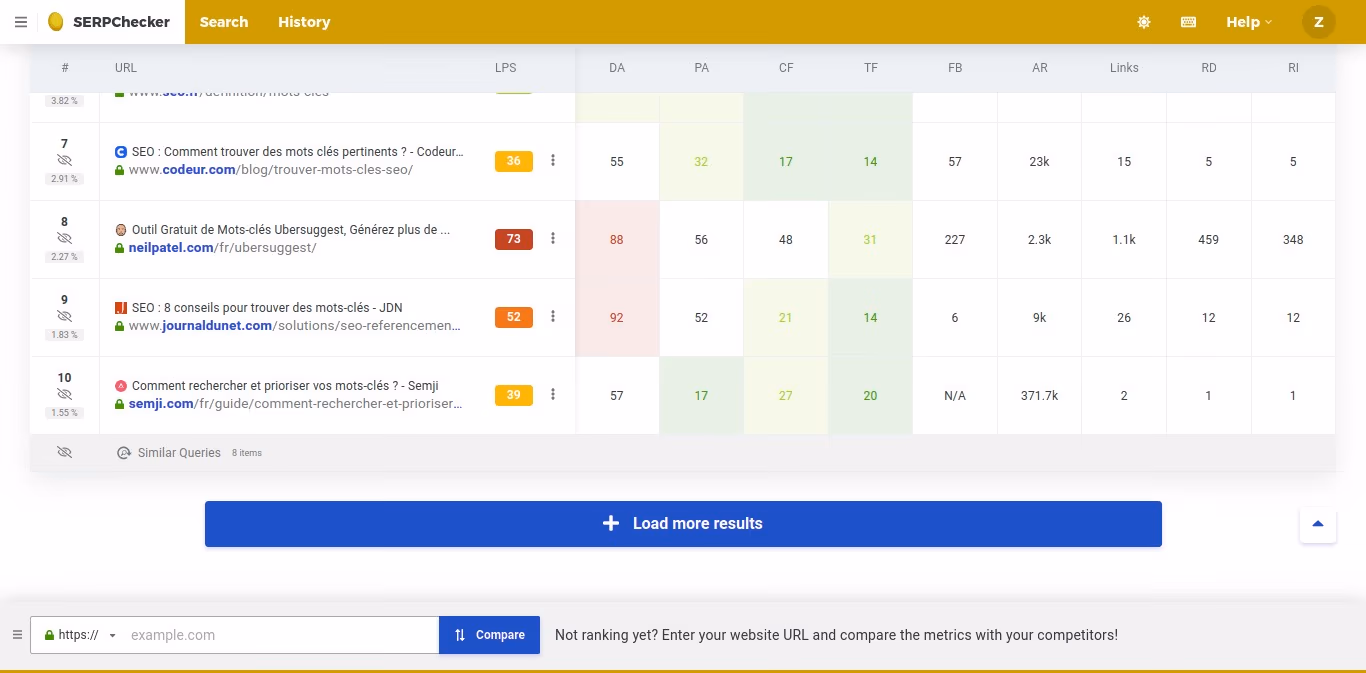Viewport: 1366px width, 673px height.
Task: Open the codeur.com result URL
Action: (270, 170)
